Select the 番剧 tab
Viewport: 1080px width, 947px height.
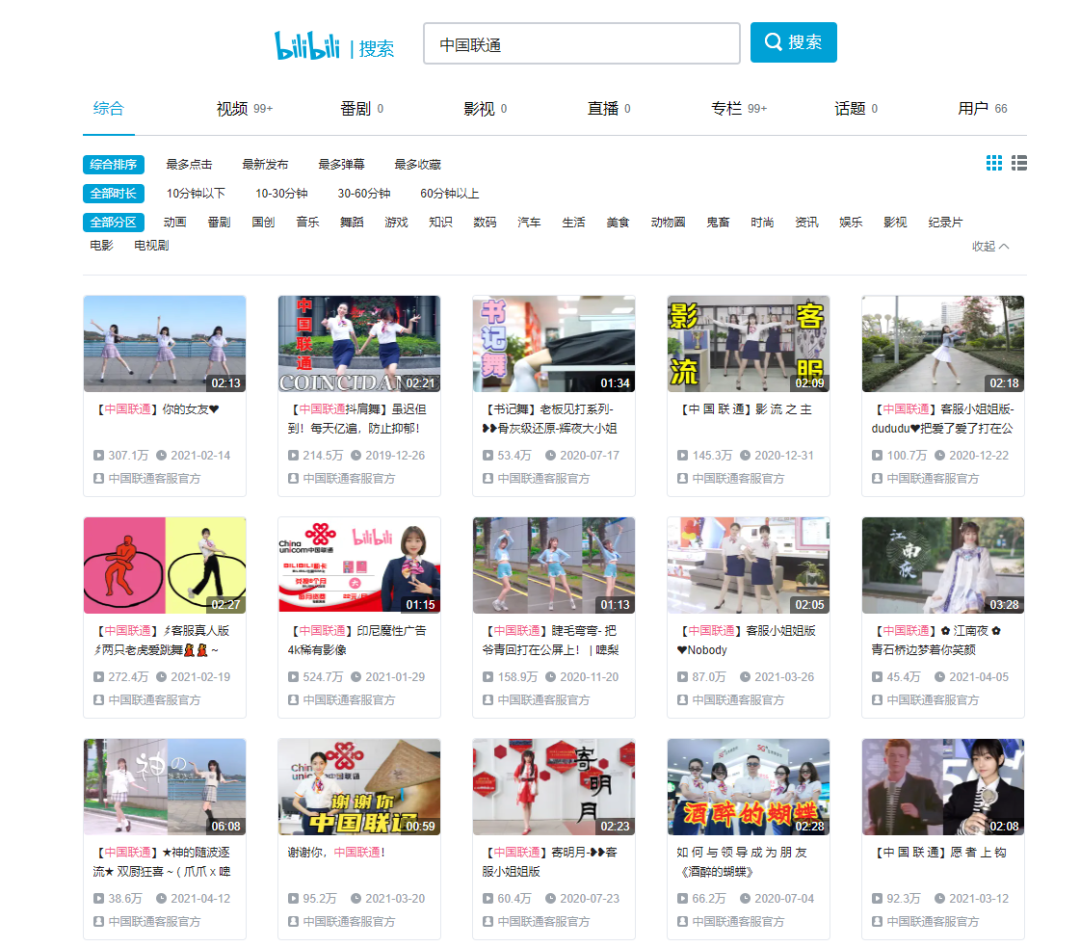362,109
